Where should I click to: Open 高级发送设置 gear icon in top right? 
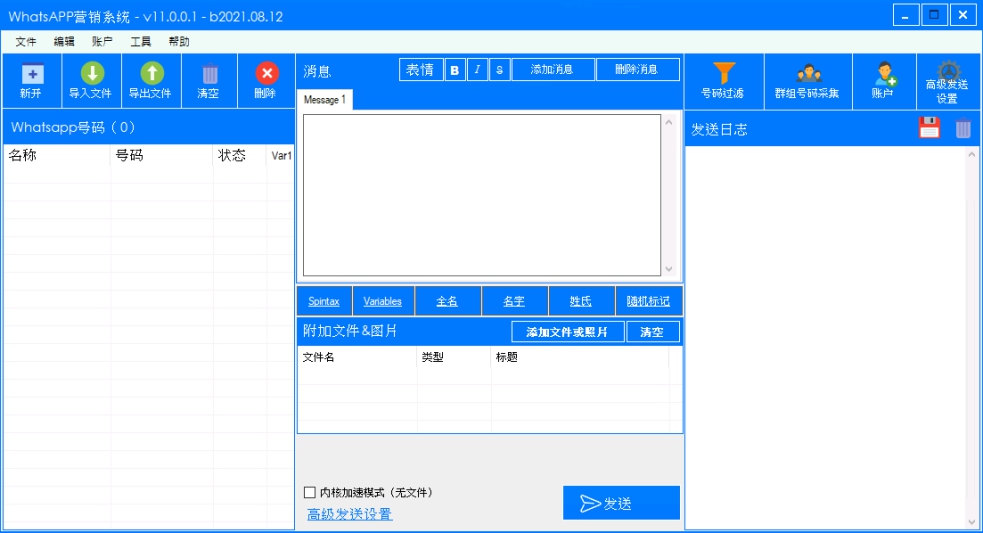pyautogui.click(x=947, y=70)
